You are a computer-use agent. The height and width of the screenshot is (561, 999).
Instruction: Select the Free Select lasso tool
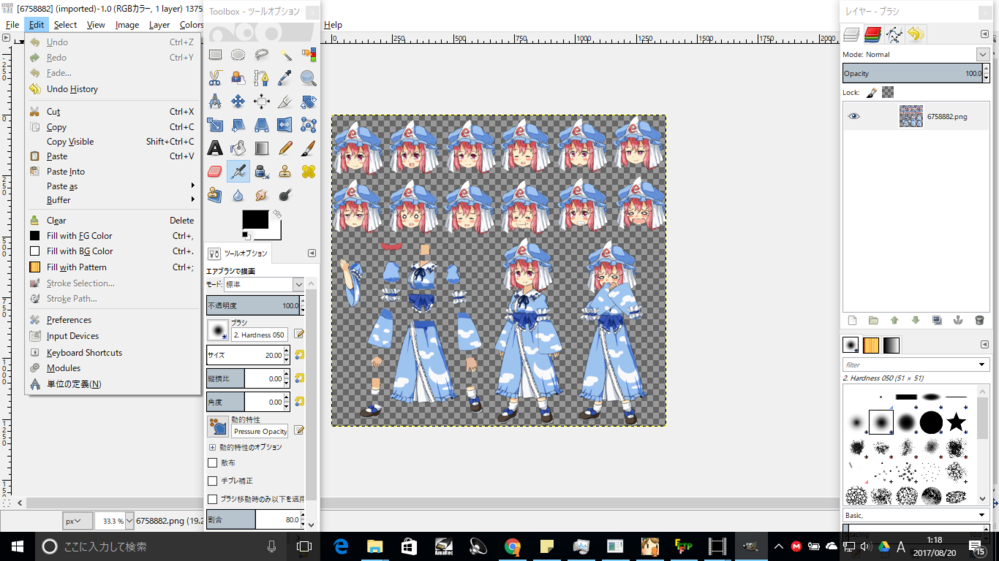pos(261,55)
